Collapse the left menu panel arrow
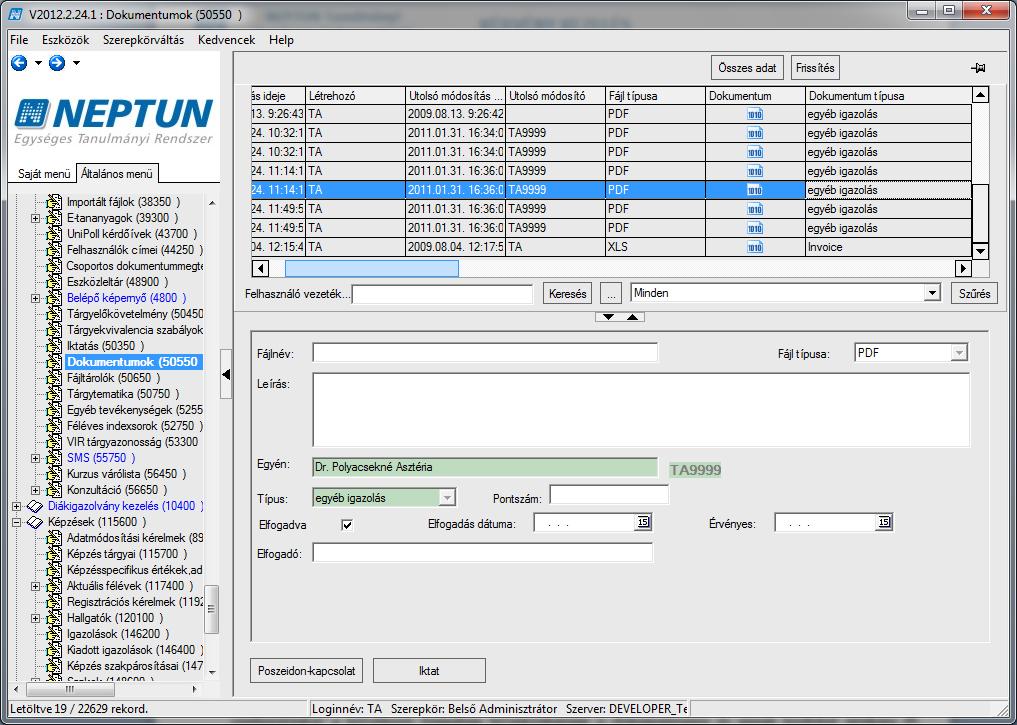The image size is (1017, 725). pos(226,374)
